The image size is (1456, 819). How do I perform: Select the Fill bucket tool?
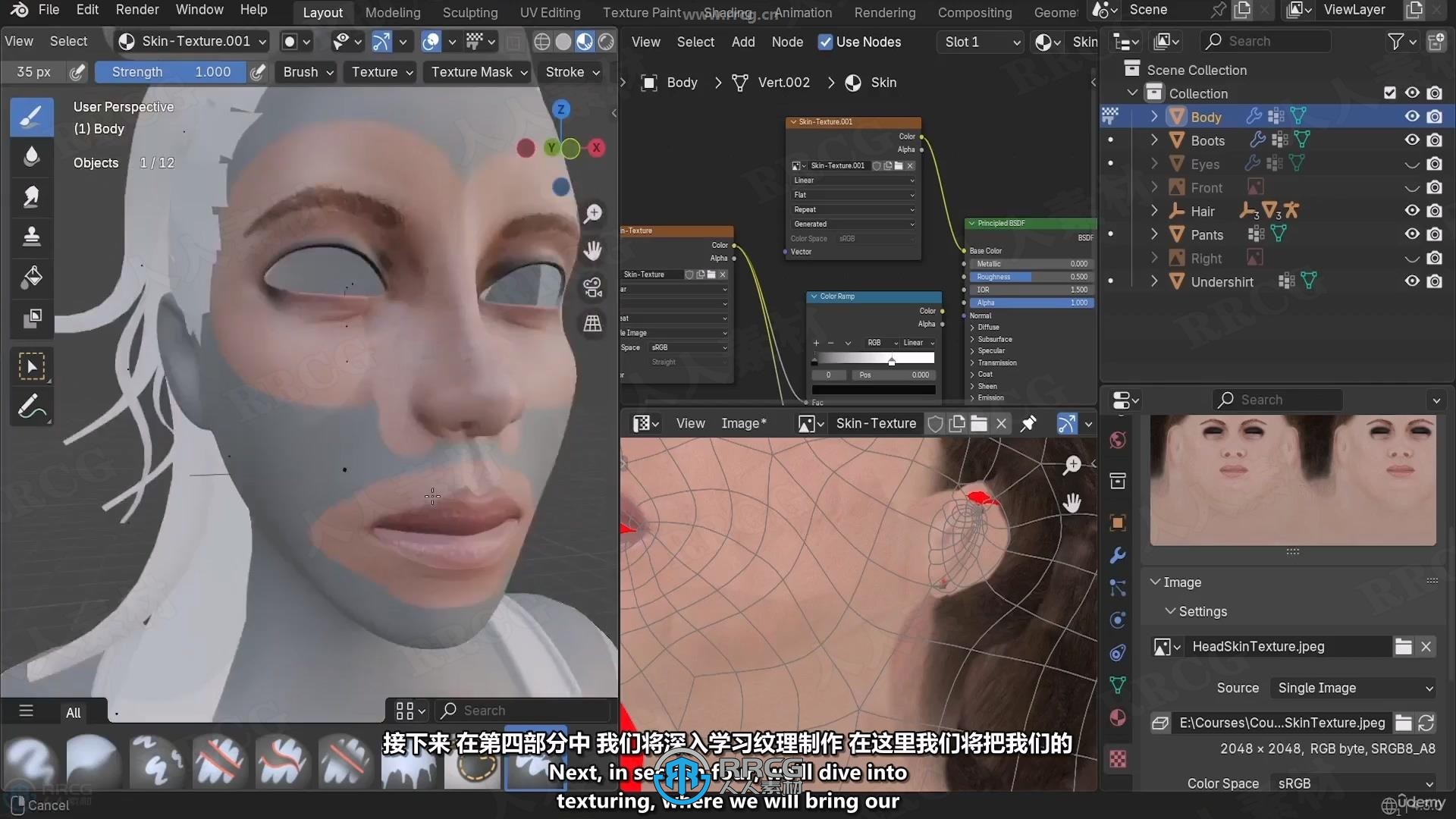pyautogui.click(x=31, y=277)
